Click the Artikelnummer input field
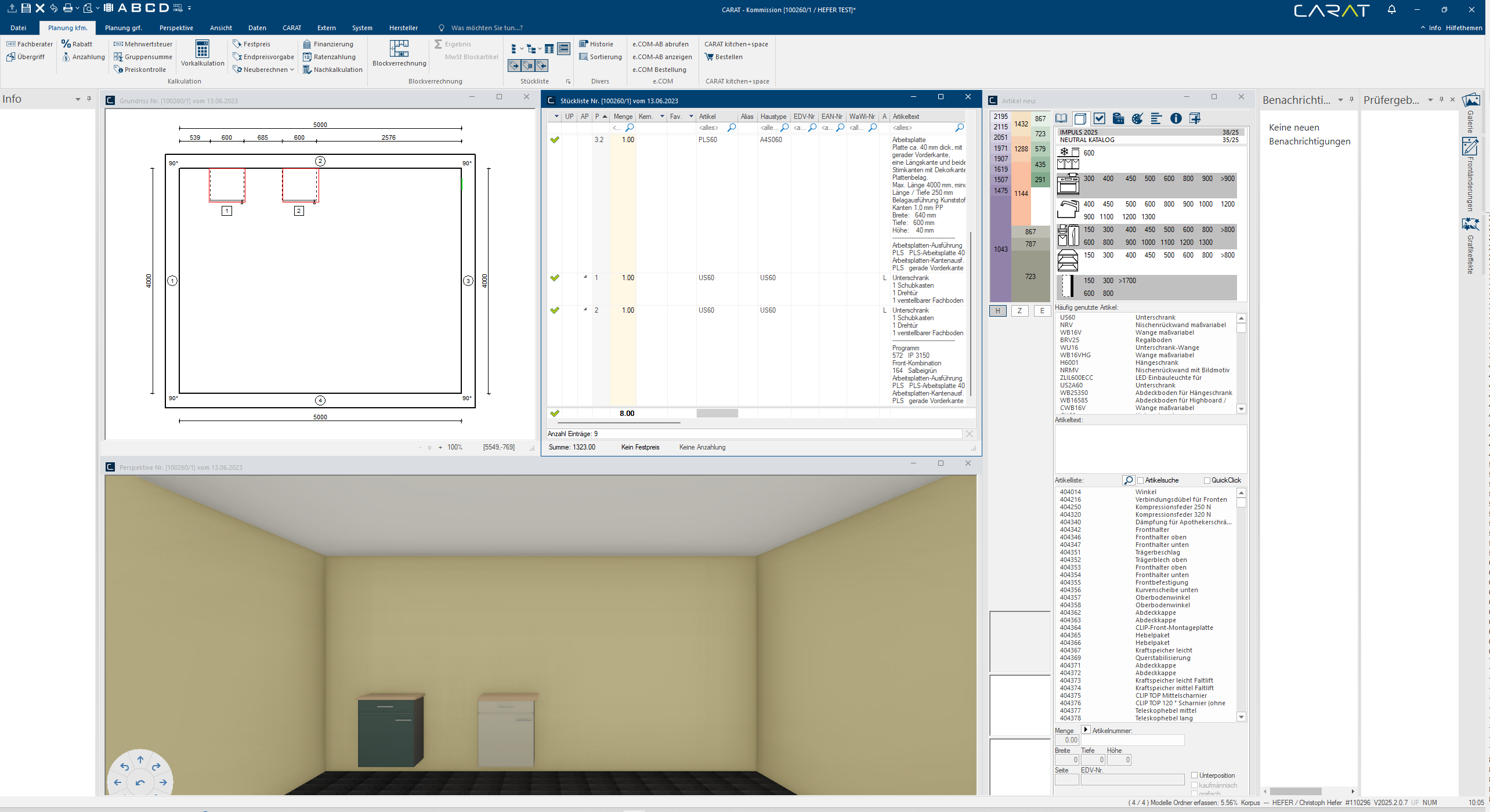Viewport: 1490px width, 812px height. pos(1132,740)
